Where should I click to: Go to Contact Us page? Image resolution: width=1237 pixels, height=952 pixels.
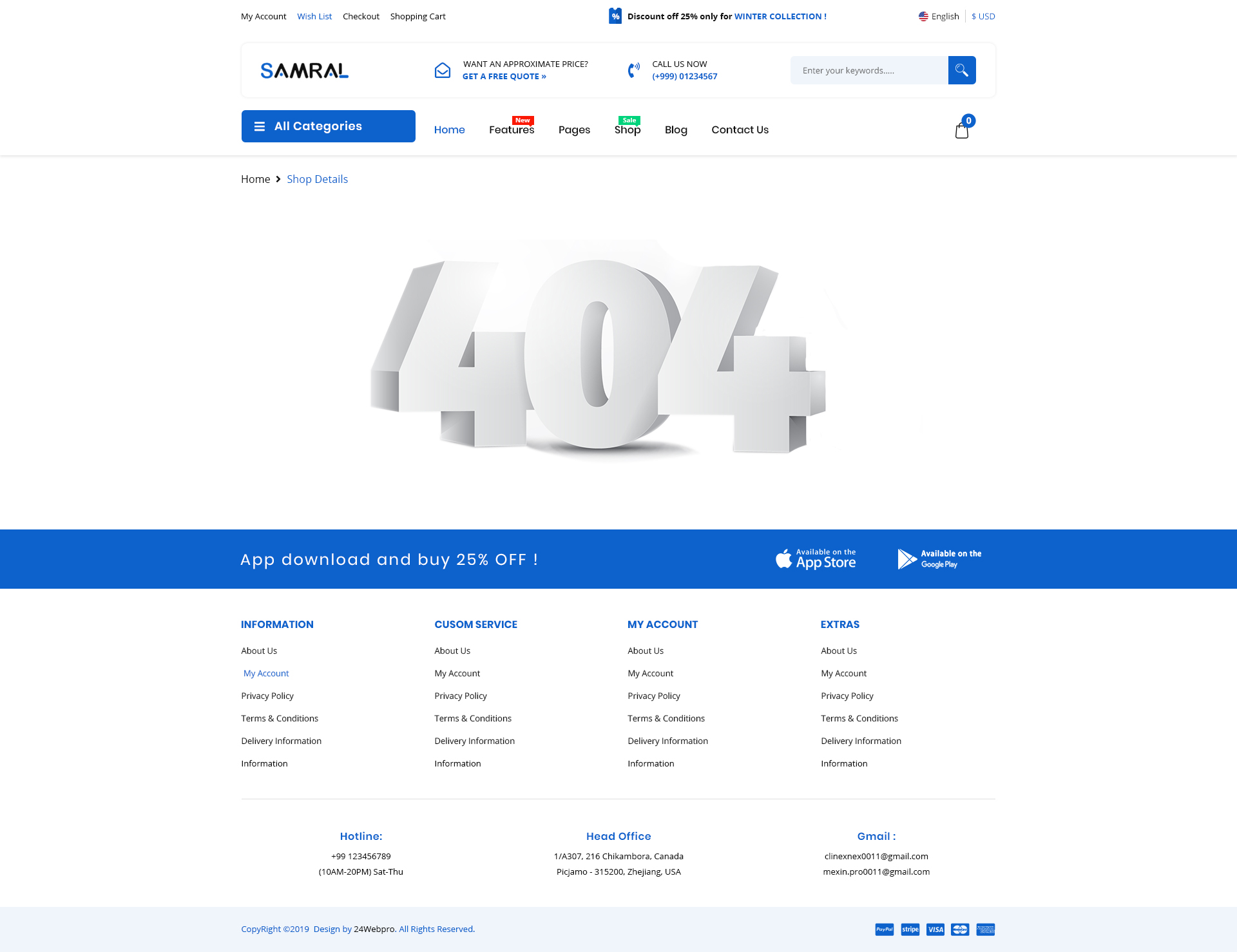(x=740, y=129)
